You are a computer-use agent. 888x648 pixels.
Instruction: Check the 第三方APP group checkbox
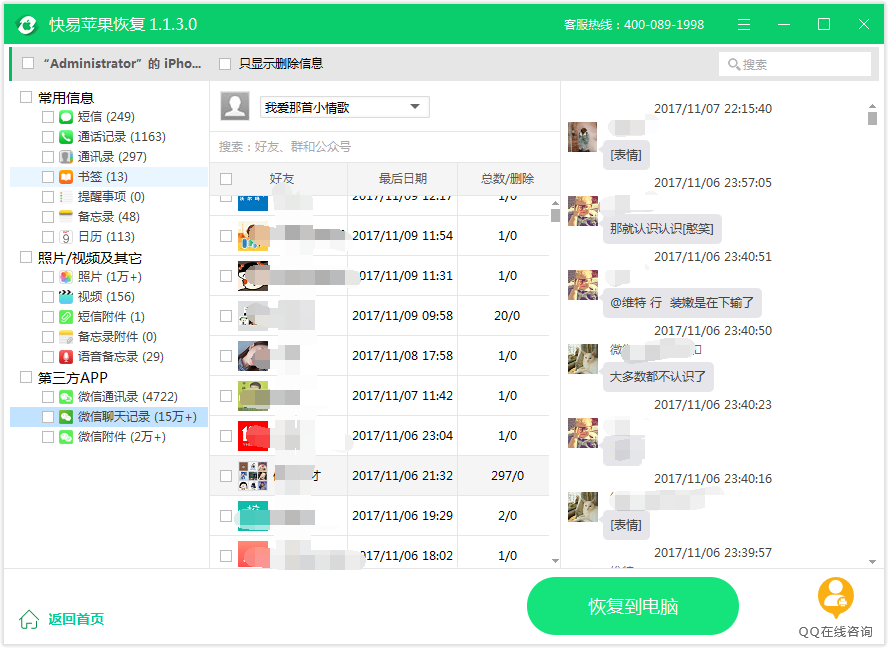[x=25, y=377]
